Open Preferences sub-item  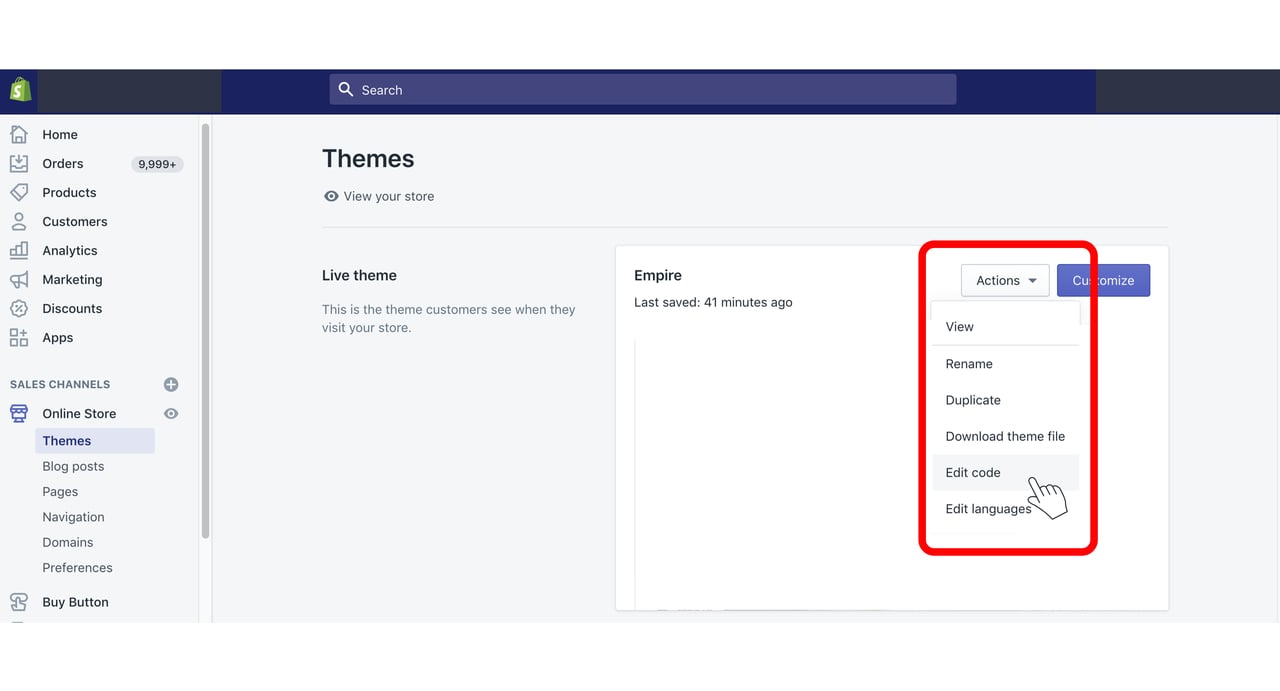coord(77,567)
